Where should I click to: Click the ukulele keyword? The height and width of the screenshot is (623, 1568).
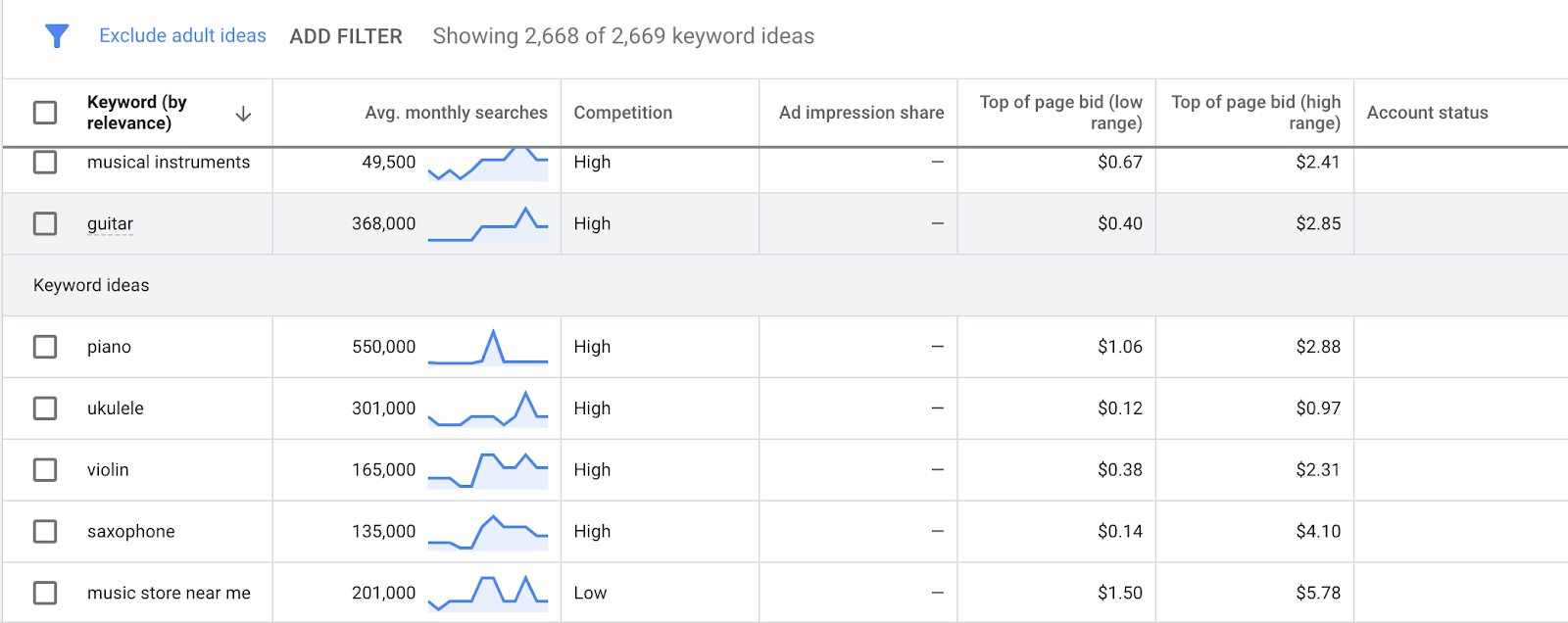tap(116, 408)
